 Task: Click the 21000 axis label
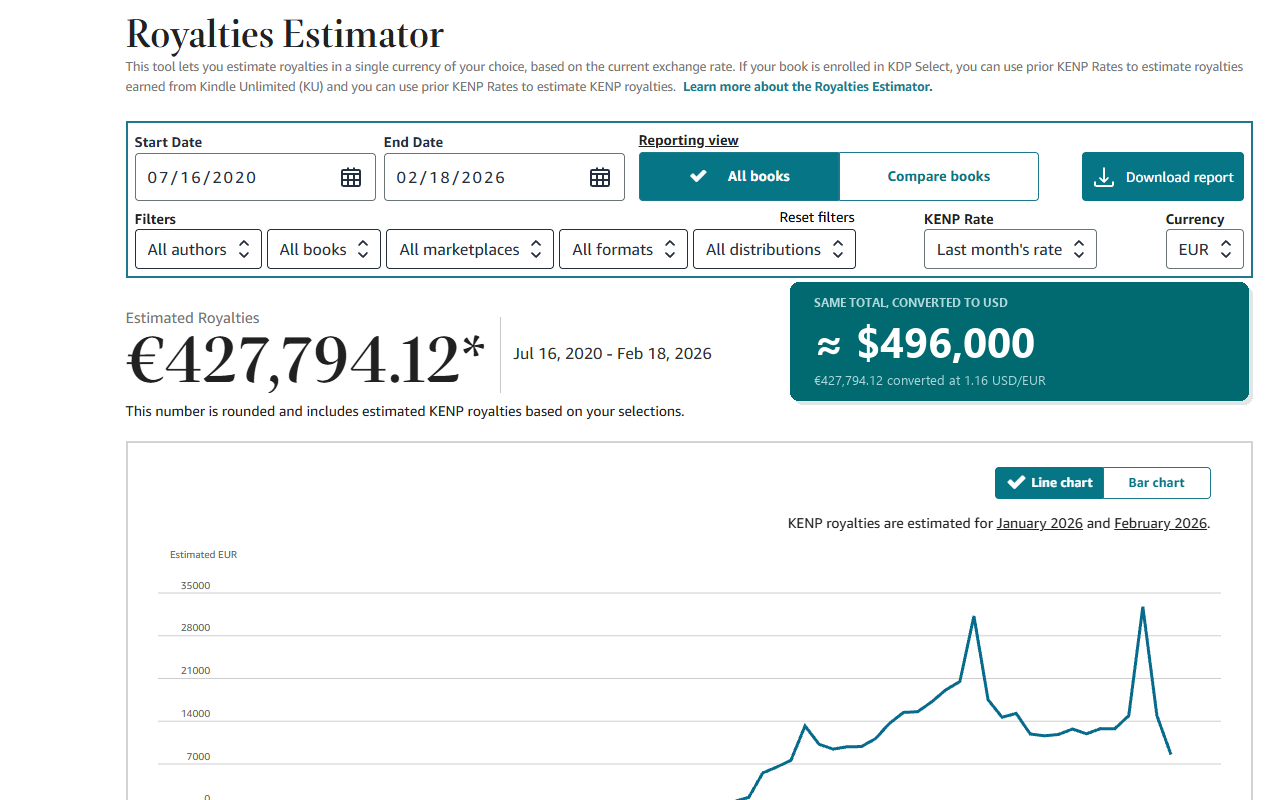point(195,671)
